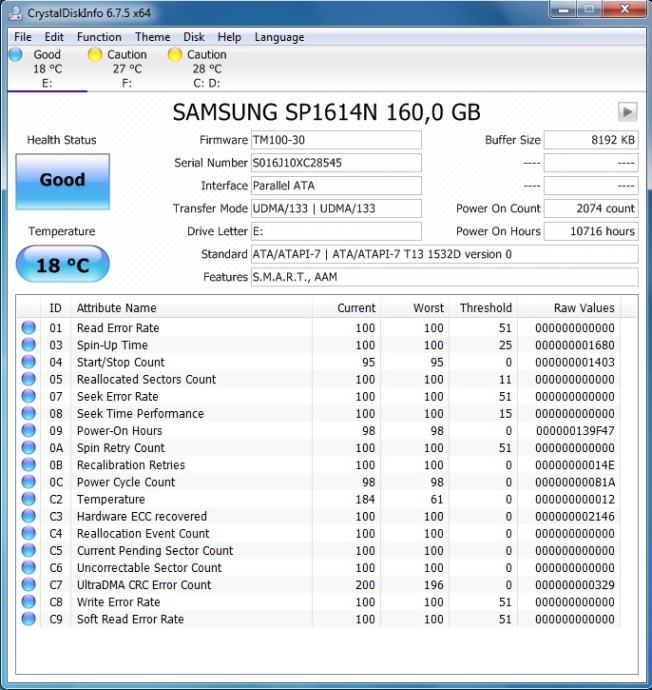Select the Caution C: D: disk tab
Viewport: 652px width, 690px height.
206,68
